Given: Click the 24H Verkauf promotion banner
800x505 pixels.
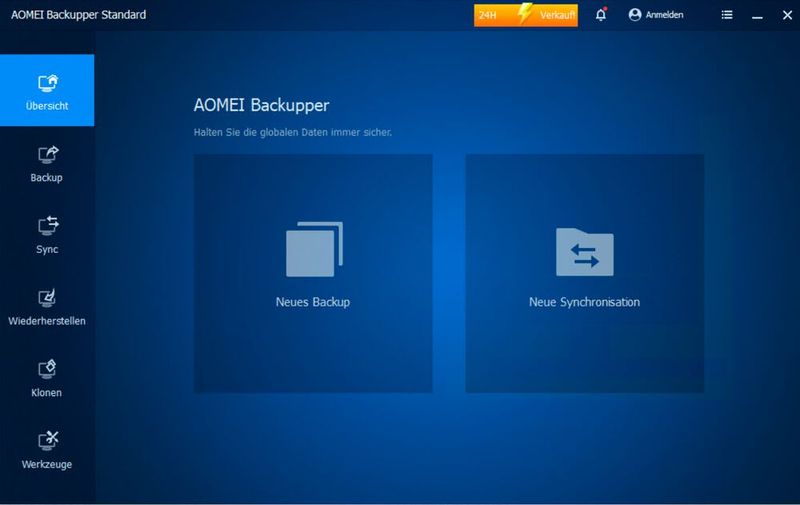Looking at the screenshot, I should 526,15.
